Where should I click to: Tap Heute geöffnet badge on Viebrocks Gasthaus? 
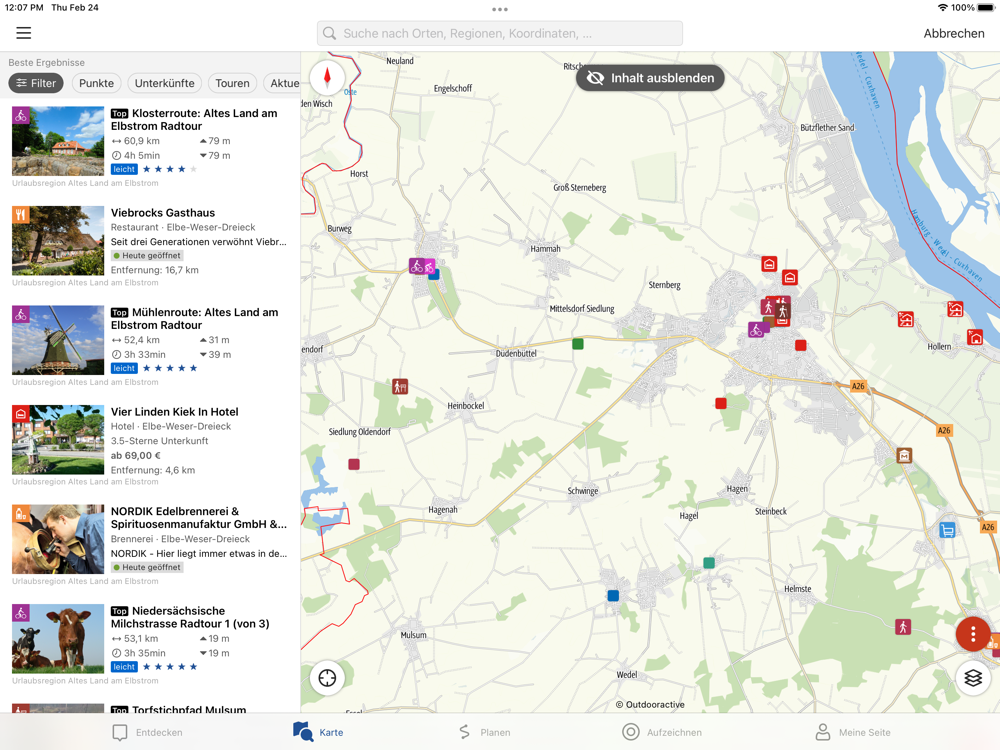(x=147, y=256)
